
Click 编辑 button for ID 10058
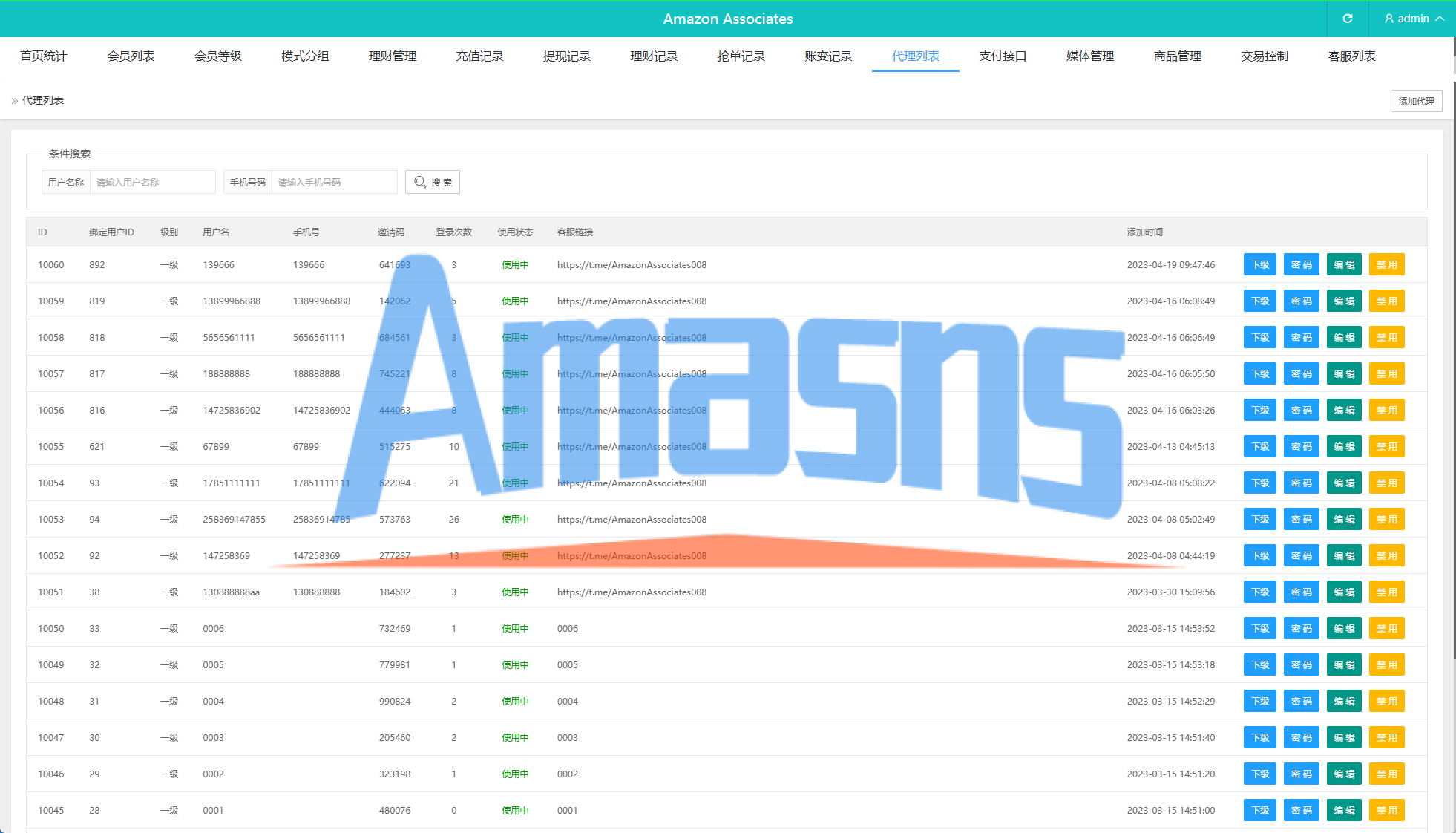pyautogui.click(x=1344, y=338)
